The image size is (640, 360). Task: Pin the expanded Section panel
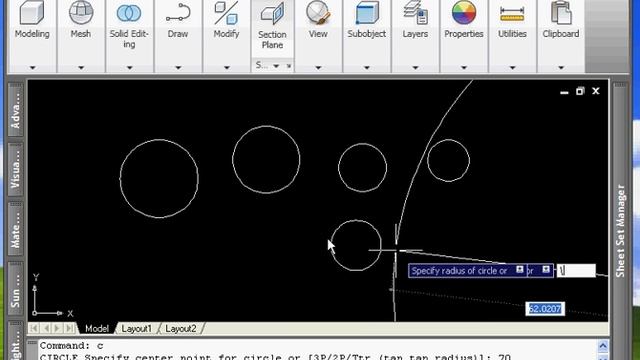(x=289, y=66)
